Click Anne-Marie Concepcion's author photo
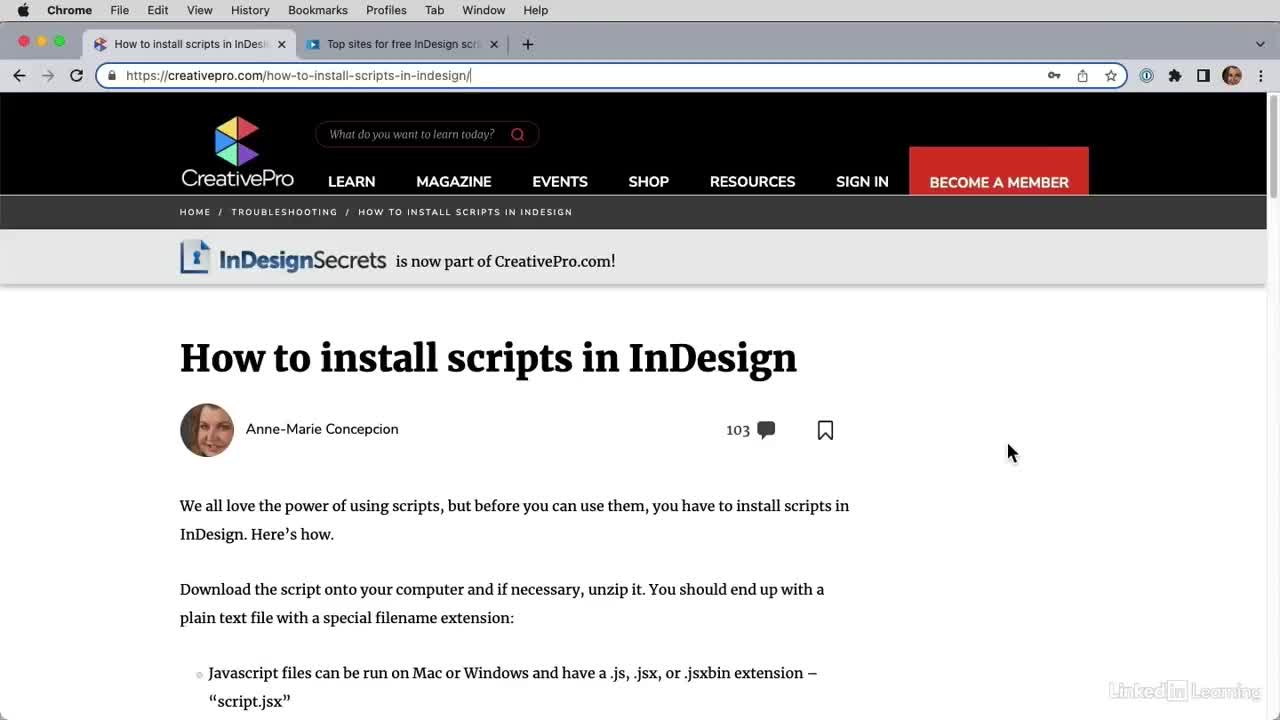The width and height of the screenshot is (1280, 720). (x=207, y=430)
